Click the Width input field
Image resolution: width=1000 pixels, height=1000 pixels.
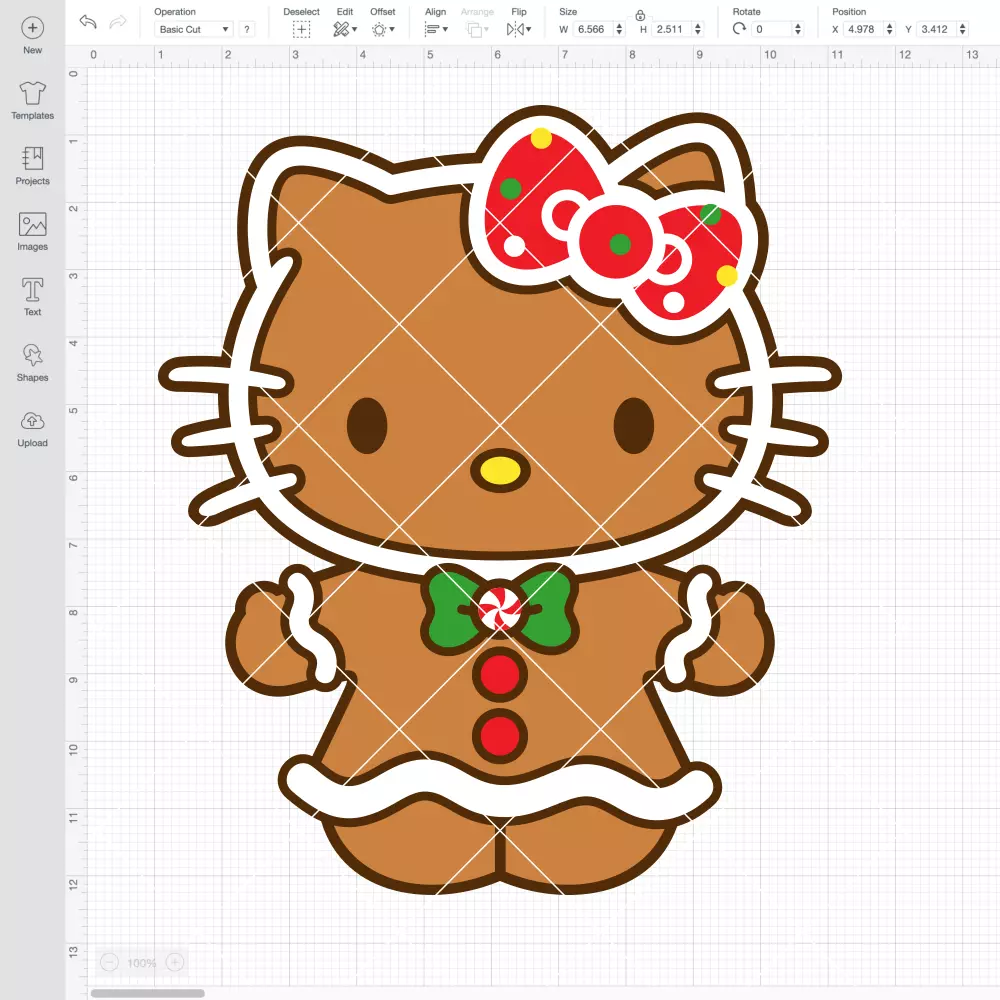592,29
